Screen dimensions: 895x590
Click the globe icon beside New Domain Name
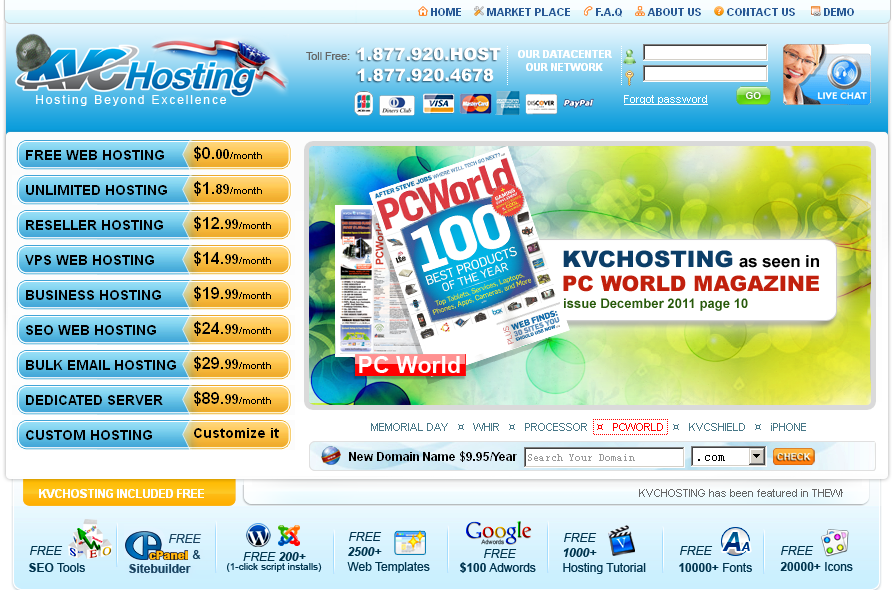331,456
